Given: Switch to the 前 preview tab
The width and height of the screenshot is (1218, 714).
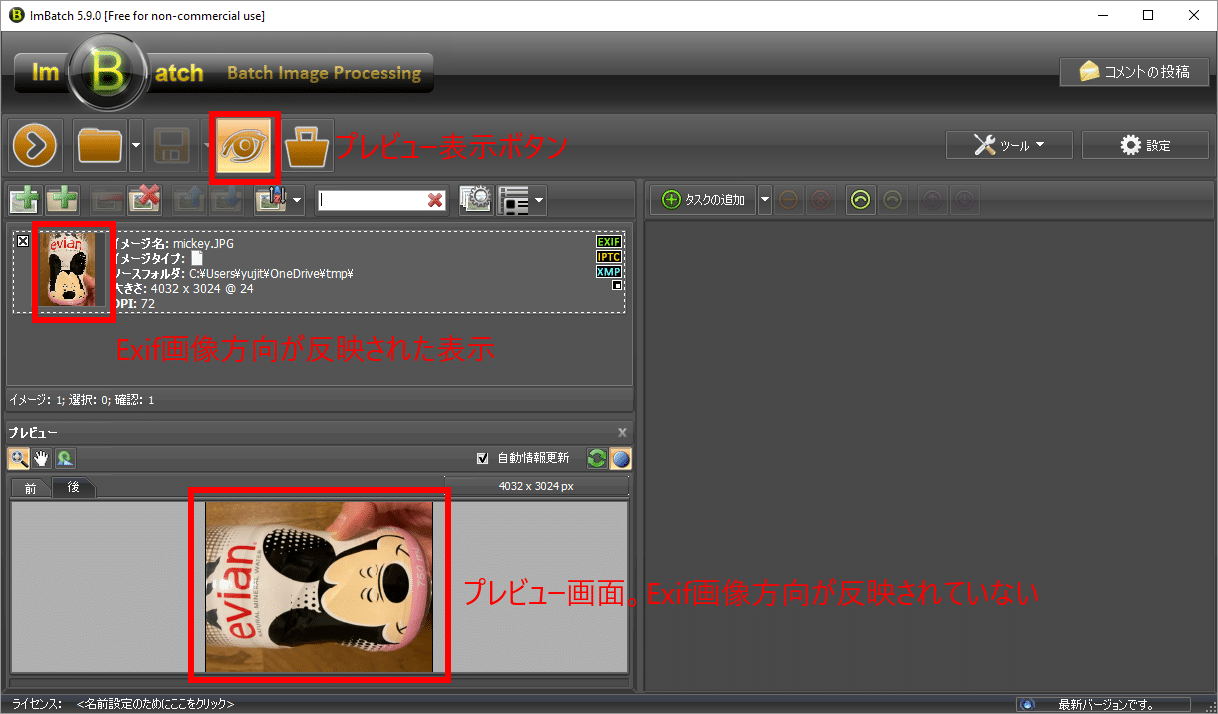Looking at the screenshot, I should pyautogui.click(x=30, y=488).
